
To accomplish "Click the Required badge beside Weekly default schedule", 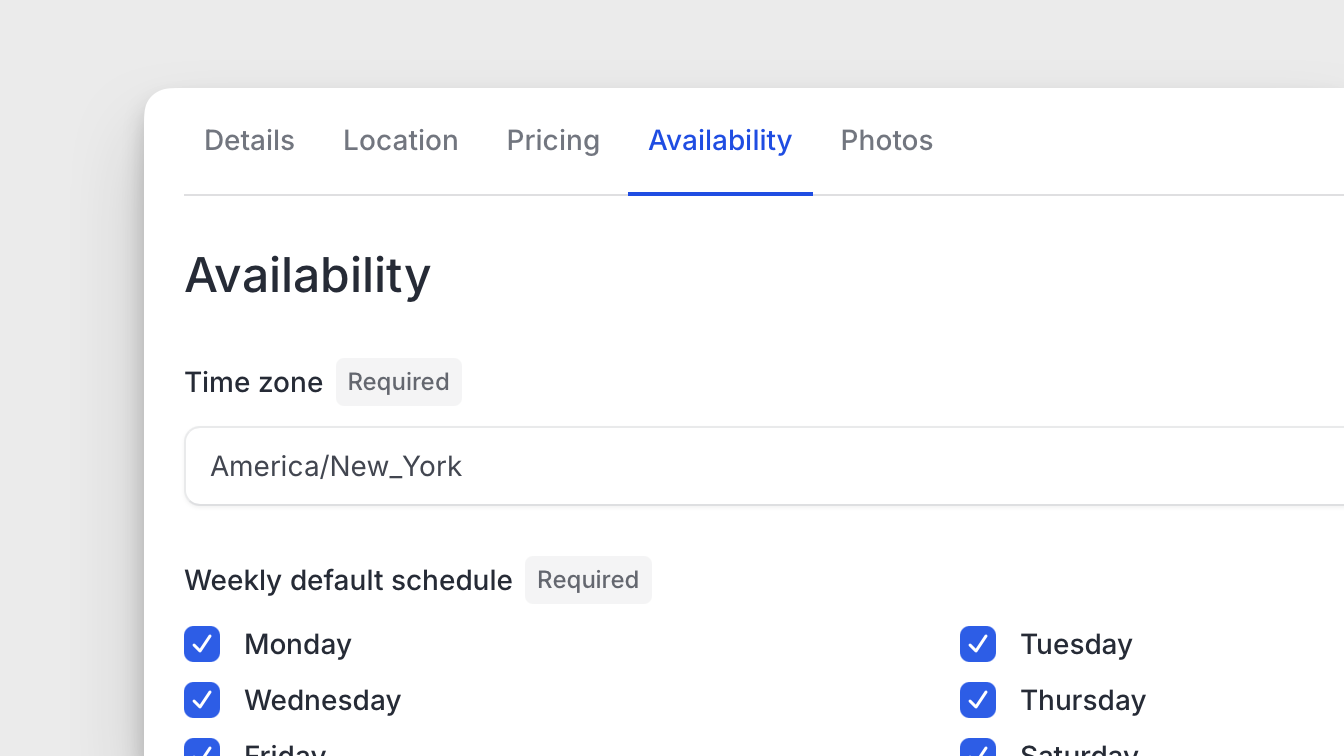I will (588, 580).
